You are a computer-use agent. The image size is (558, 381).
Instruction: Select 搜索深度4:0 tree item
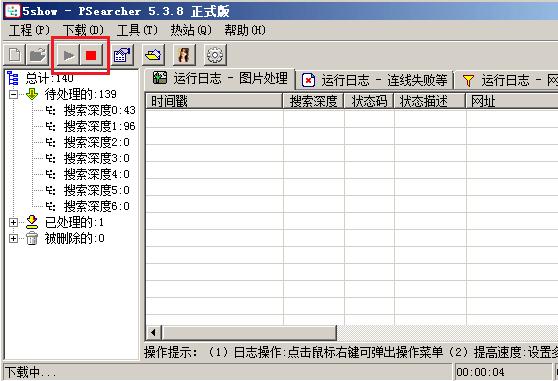[96, 174]
